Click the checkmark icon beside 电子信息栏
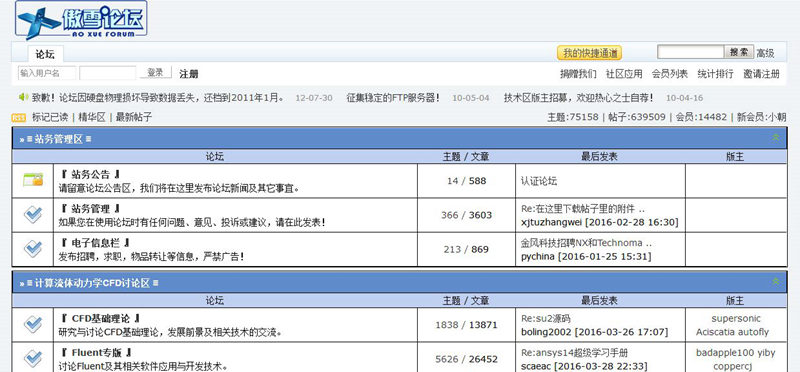Screen dimensions: 800x372 pos(33,249)
